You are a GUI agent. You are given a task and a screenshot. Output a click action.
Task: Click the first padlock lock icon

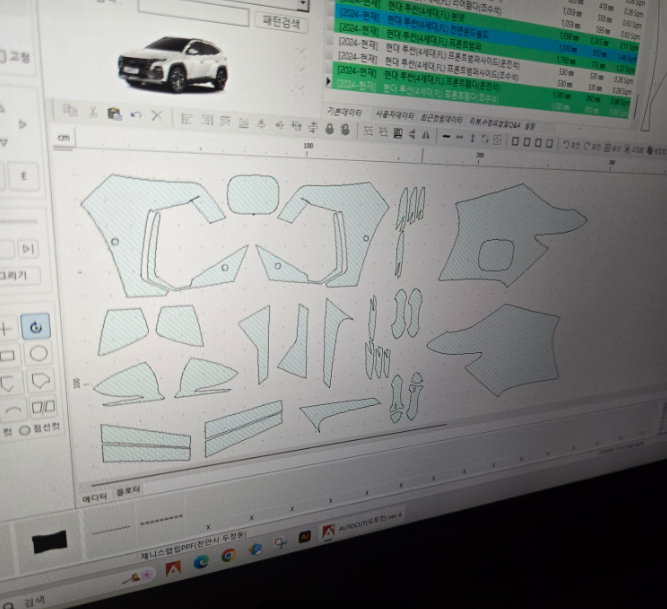tap(329, 128)
